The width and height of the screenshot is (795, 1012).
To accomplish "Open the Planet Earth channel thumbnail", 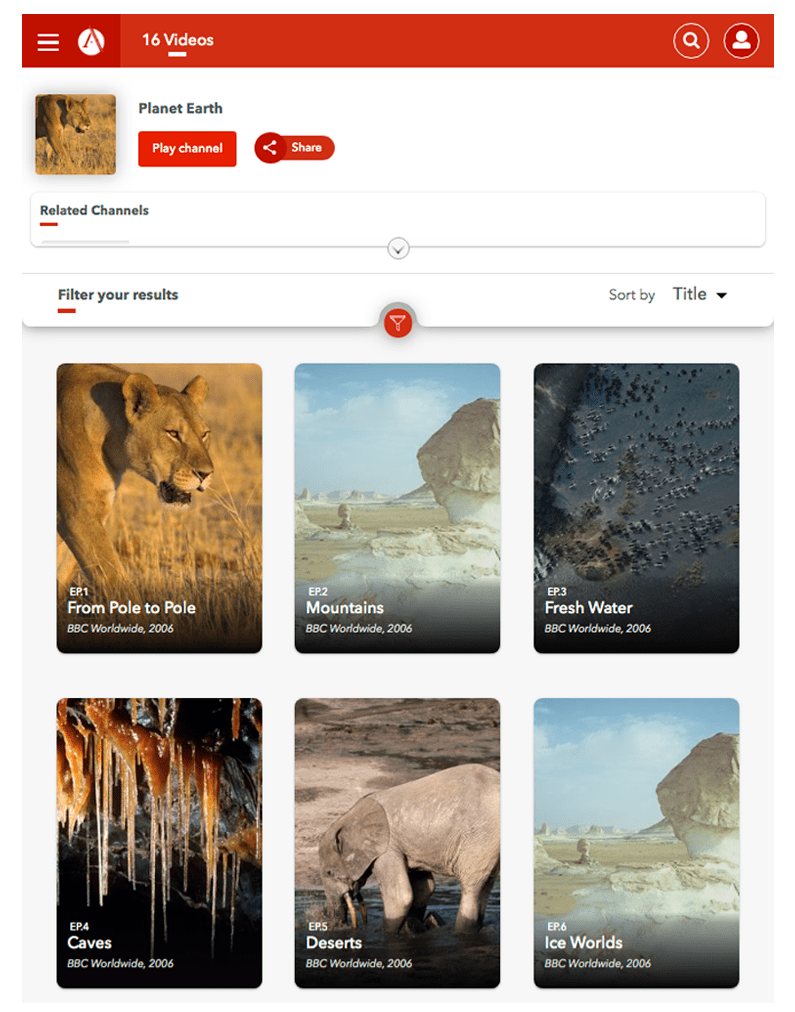I will tap(75, 134).
